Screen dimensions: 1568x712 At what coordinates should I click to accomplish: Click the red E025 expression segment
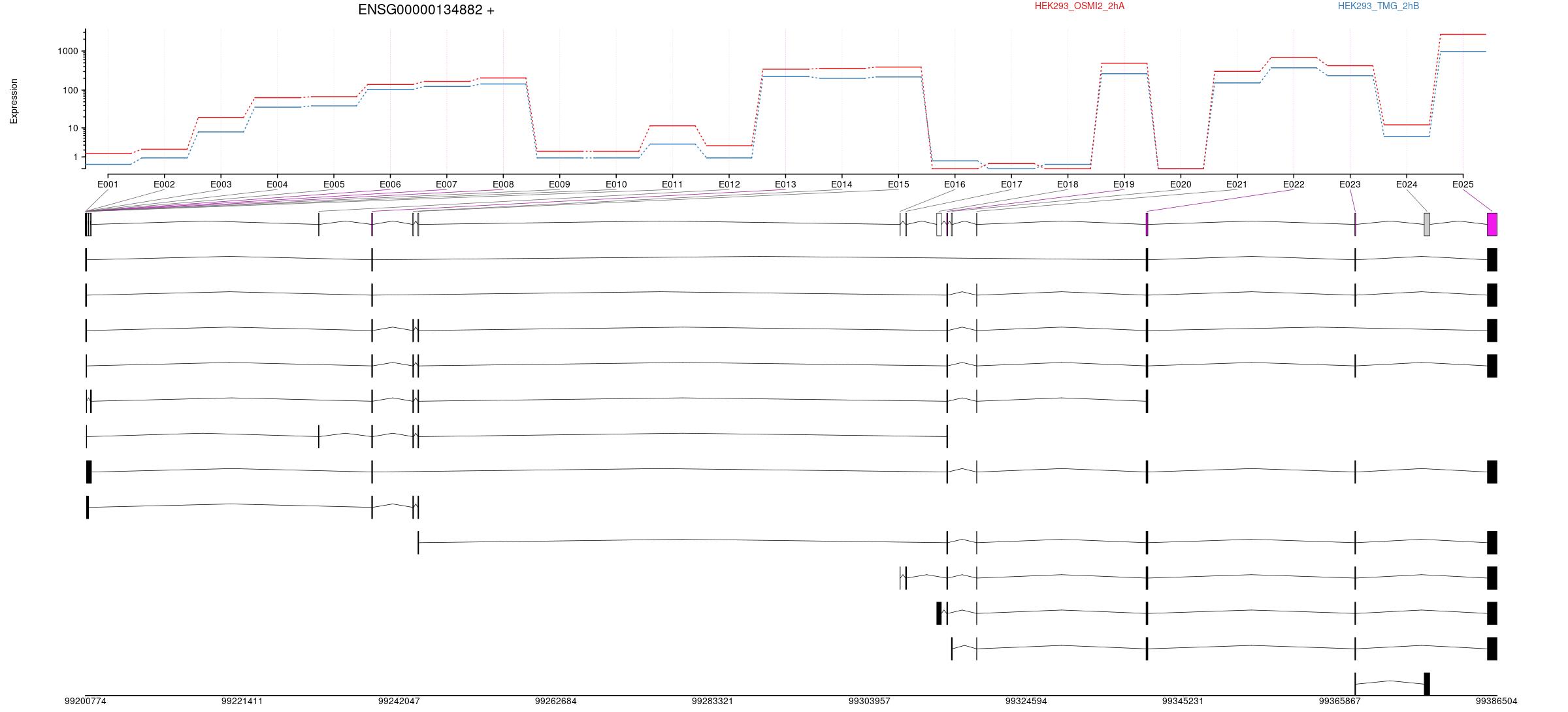coord(1463,34)
